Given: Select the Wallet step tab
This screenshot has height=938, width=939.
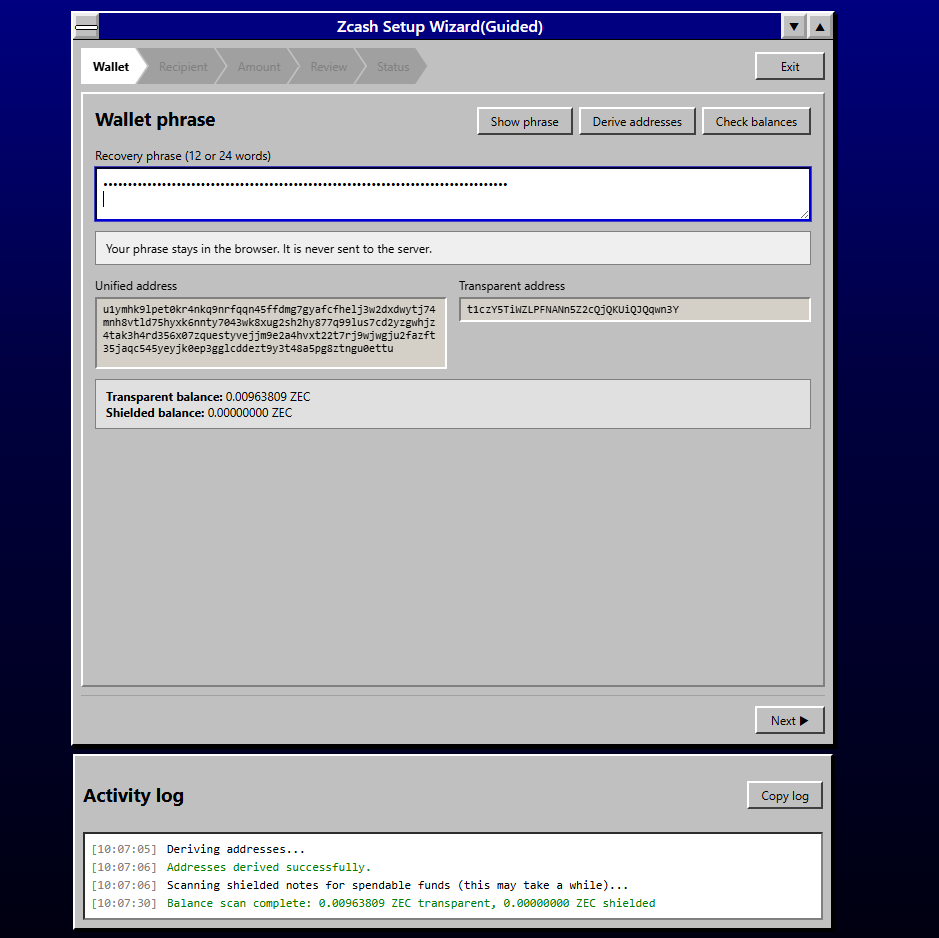Looking at the screenshot, I should tap(111, 66).
